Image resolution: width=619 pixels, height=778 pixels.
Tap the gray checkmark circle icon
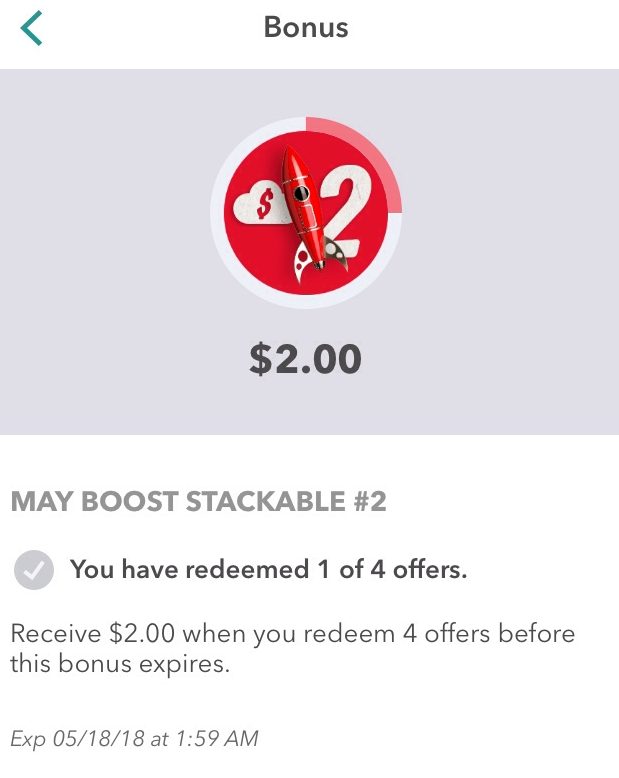pos(33,571)
